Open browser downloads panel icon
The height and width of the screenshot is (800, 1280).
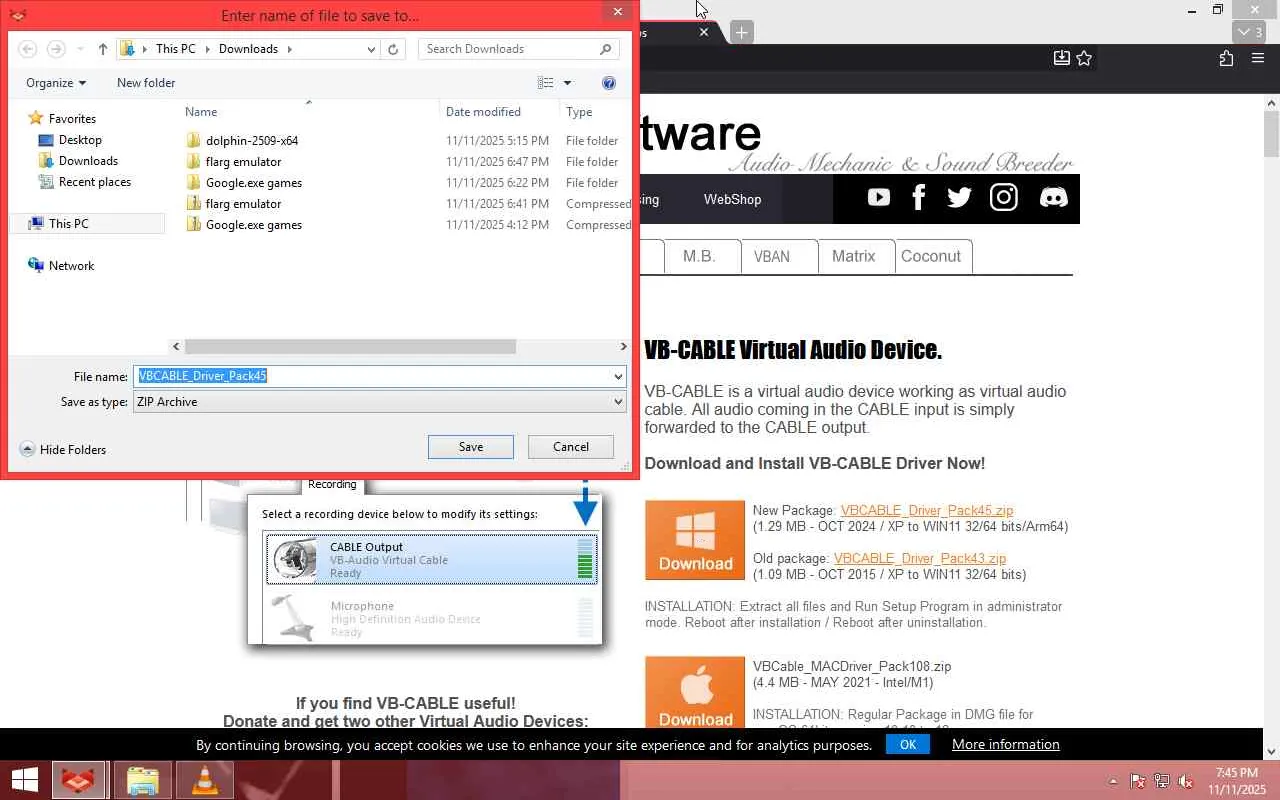(x=1062, y=59)
